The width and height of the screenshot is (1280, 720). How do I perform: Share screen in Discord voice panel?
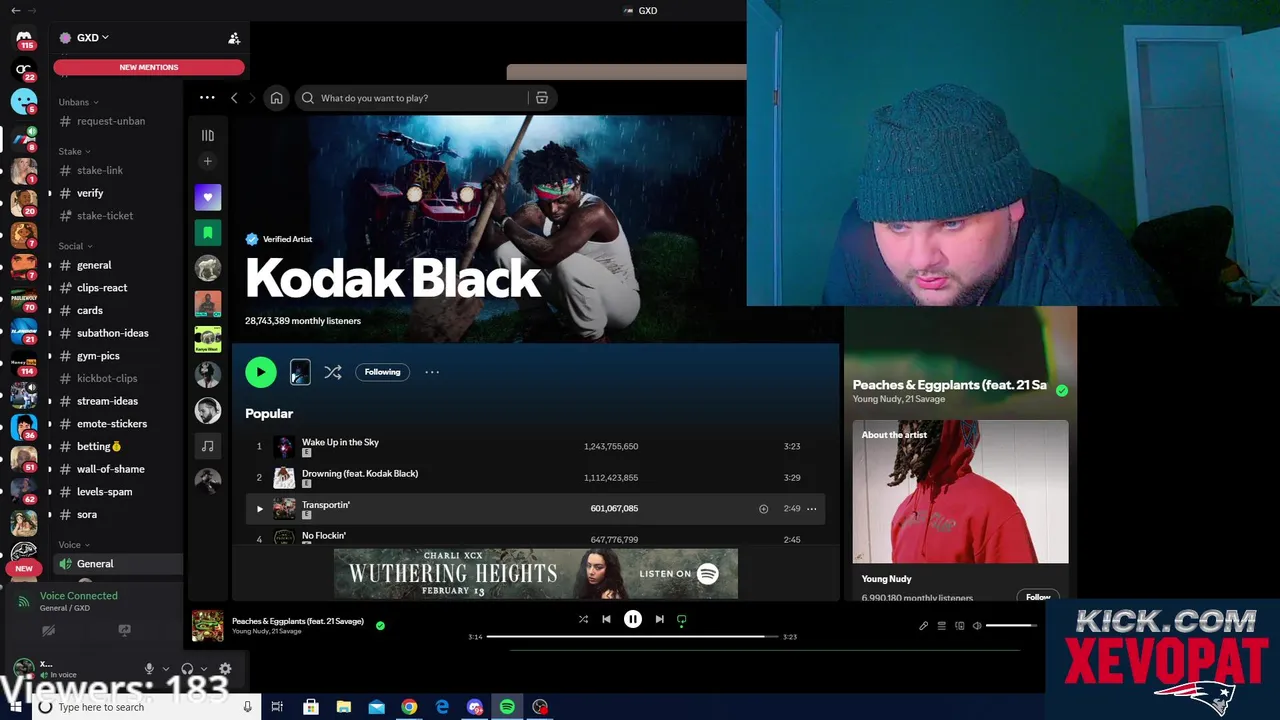124,631
